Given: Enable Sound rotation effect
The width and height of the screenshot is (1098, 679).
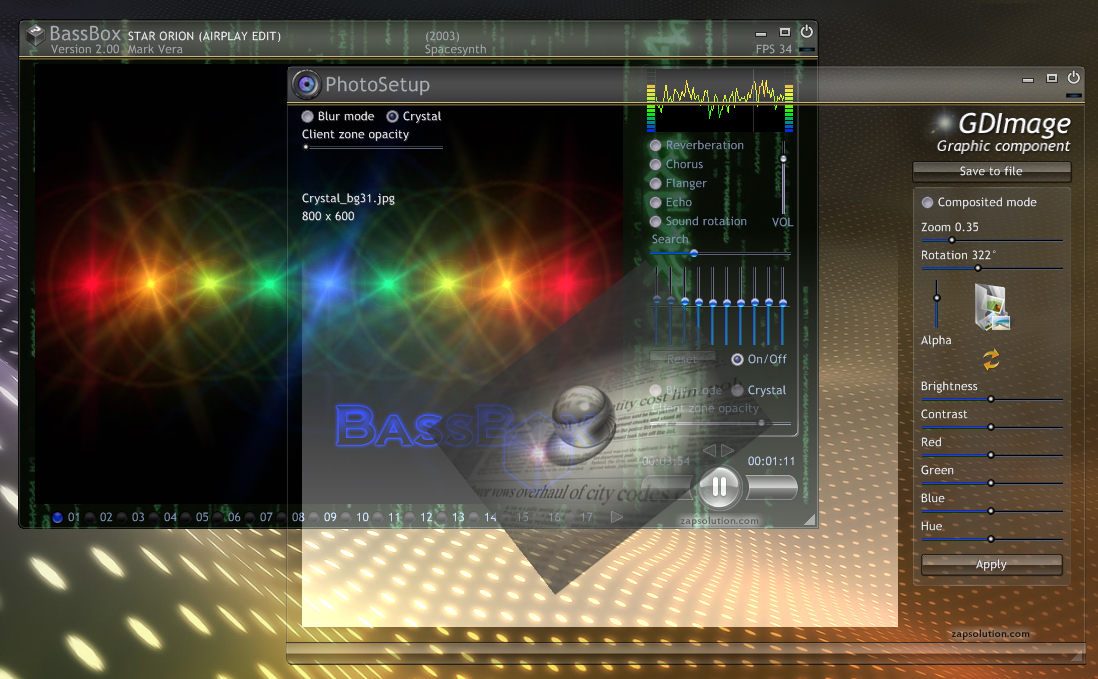Looking at the screenshot, I should click(x=655, y=221).
